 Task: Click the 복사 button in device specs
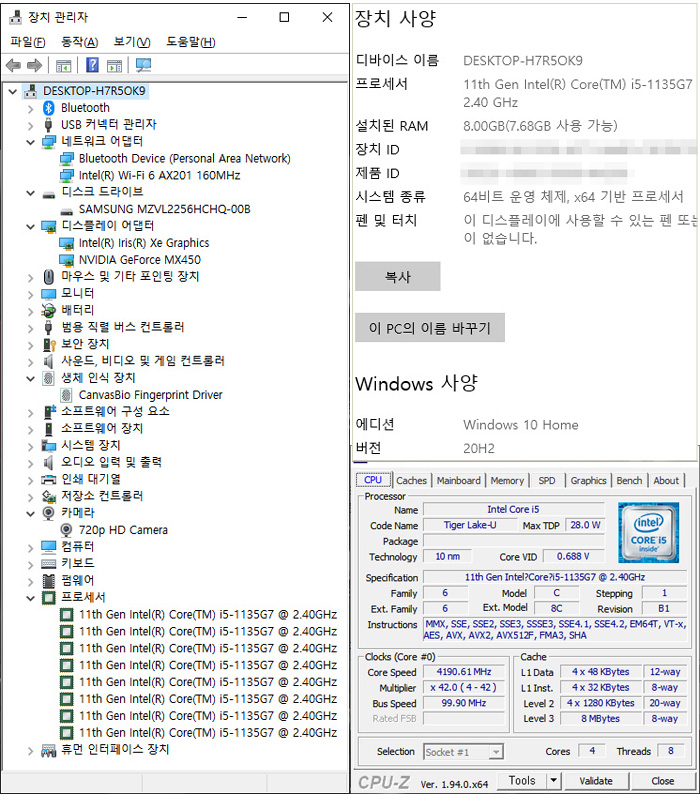397,277
